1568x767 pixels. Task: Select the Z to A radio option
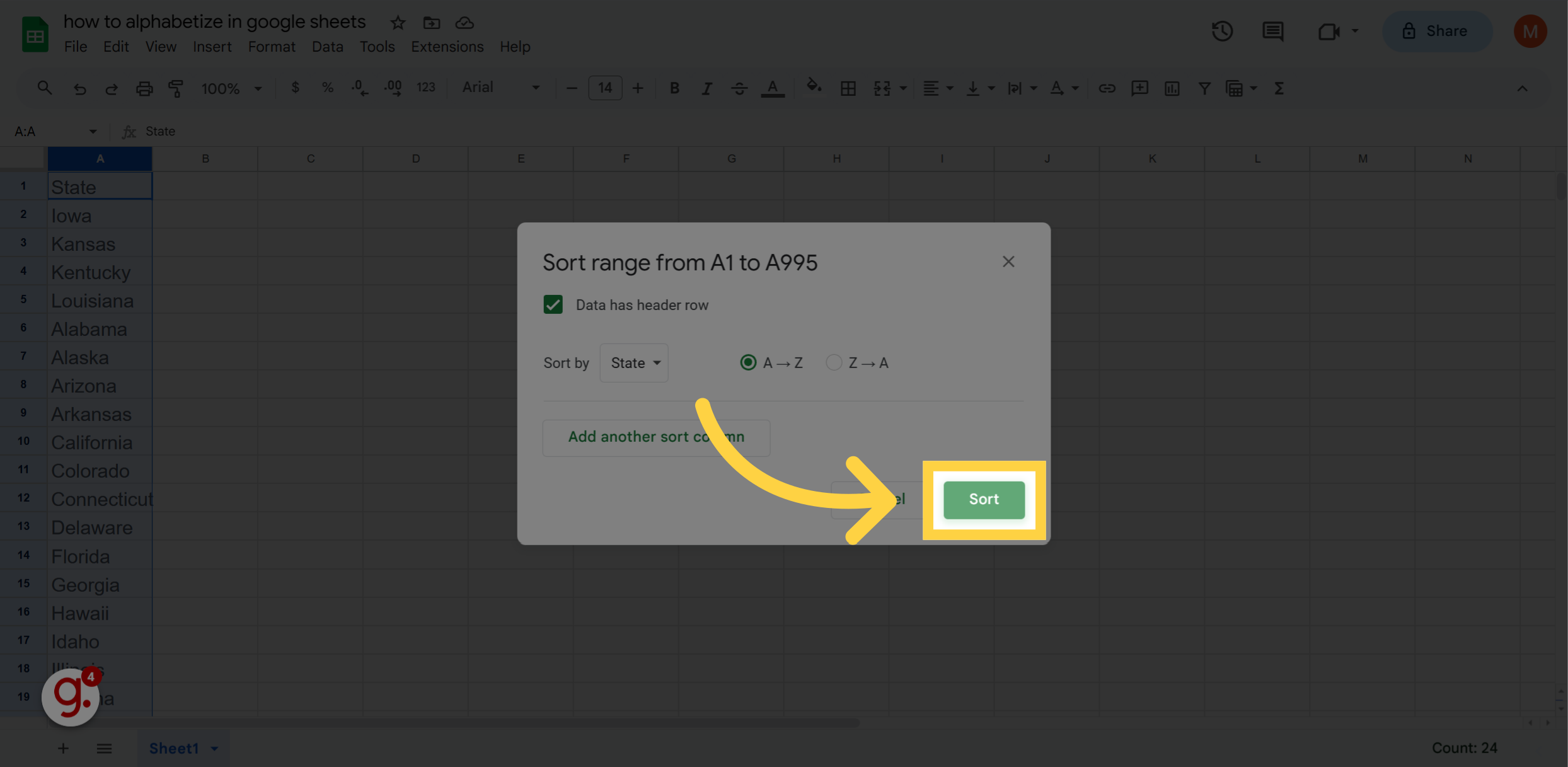(834, 363)
